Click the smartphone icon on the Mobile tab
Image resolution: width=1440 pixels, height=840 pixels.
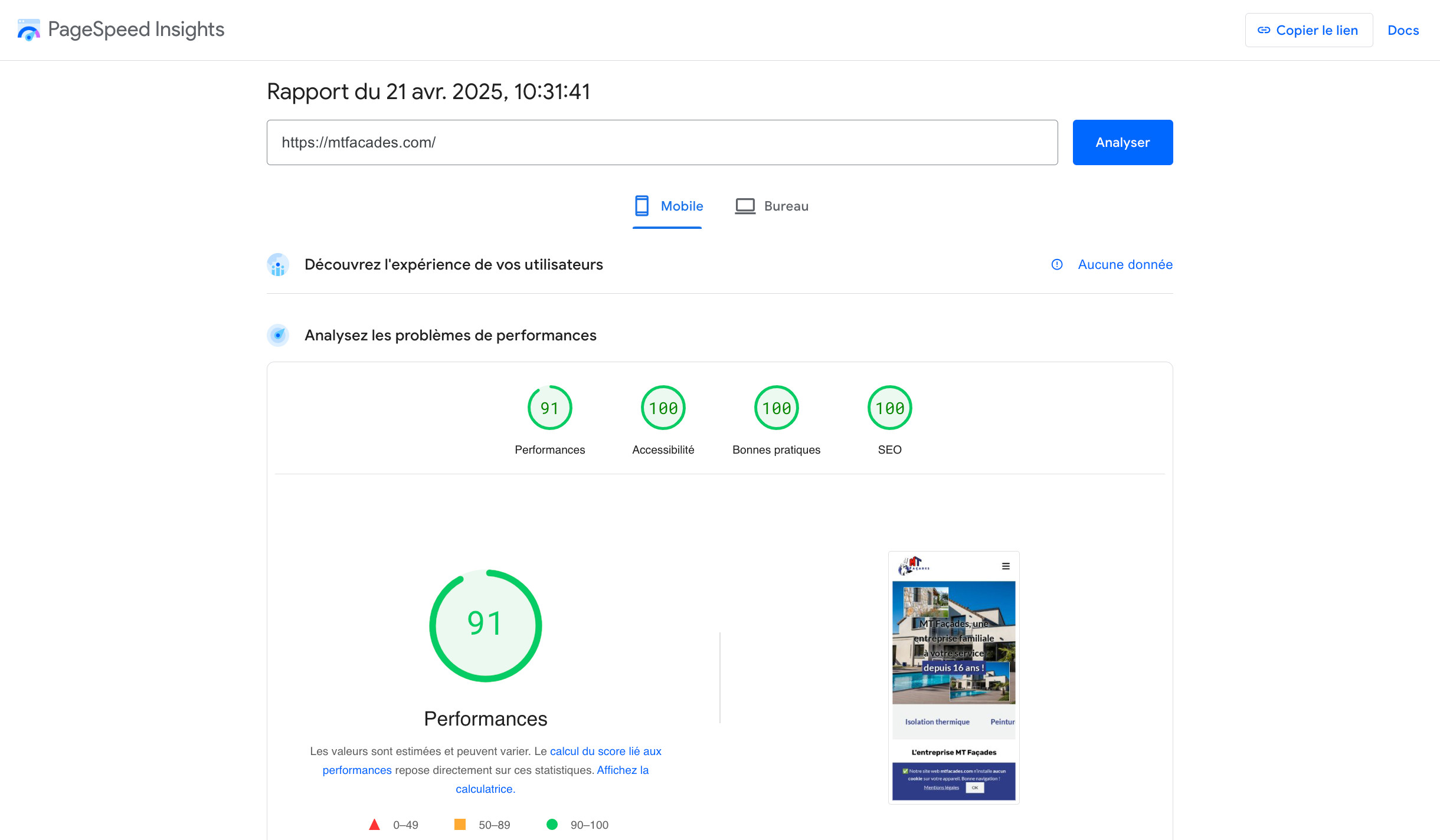642,206
